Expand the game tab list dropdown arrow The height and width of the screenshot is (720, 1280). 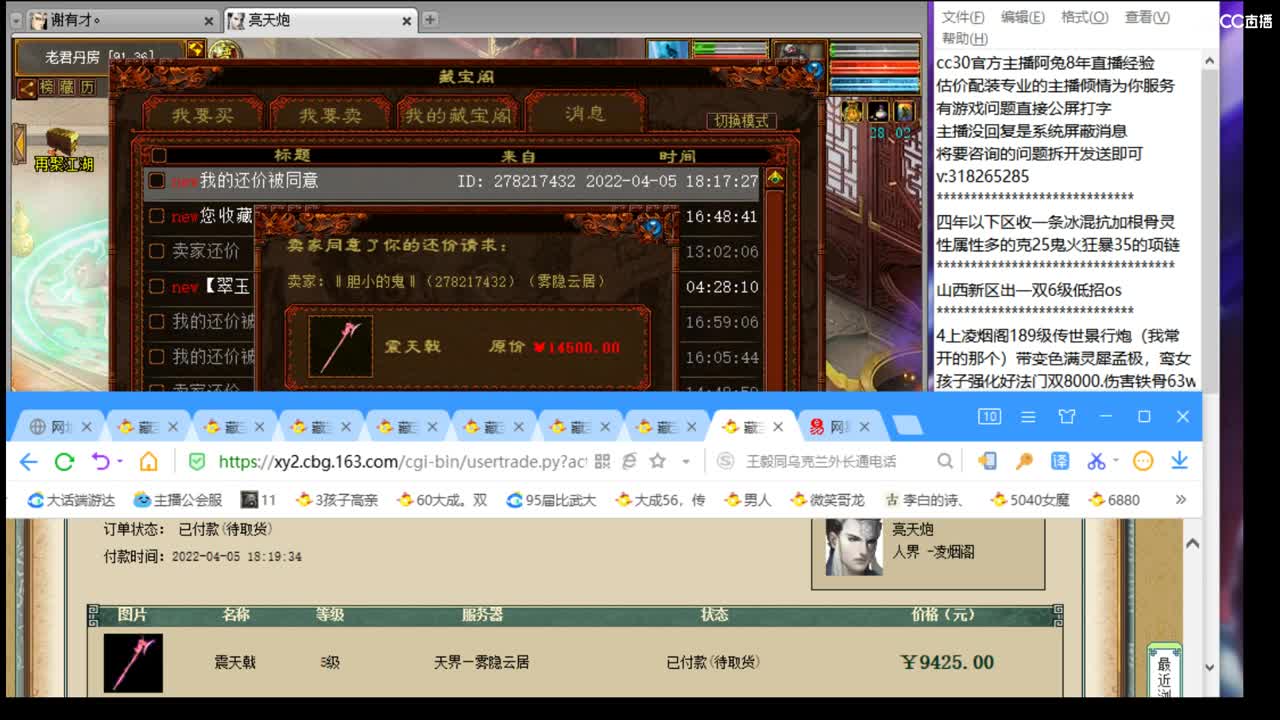(x=15, y=20)
